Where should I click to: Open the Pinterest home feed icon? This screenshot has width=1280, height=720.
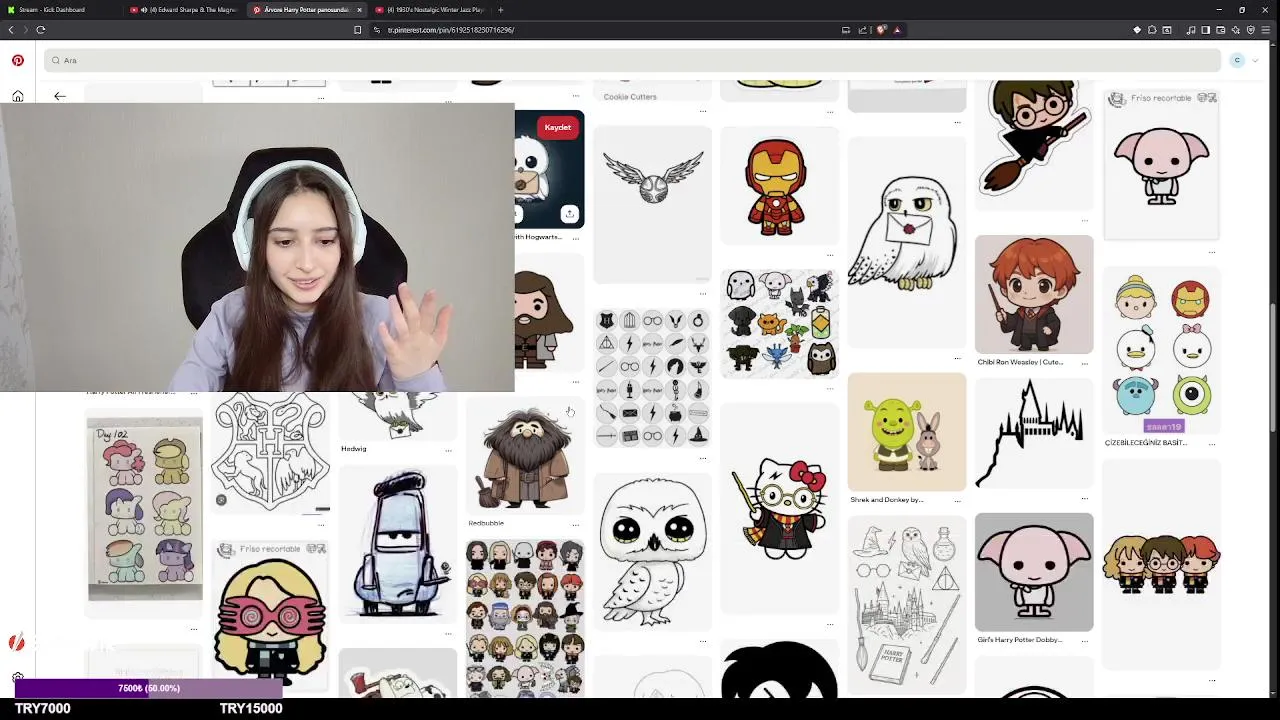pos(18,96)
